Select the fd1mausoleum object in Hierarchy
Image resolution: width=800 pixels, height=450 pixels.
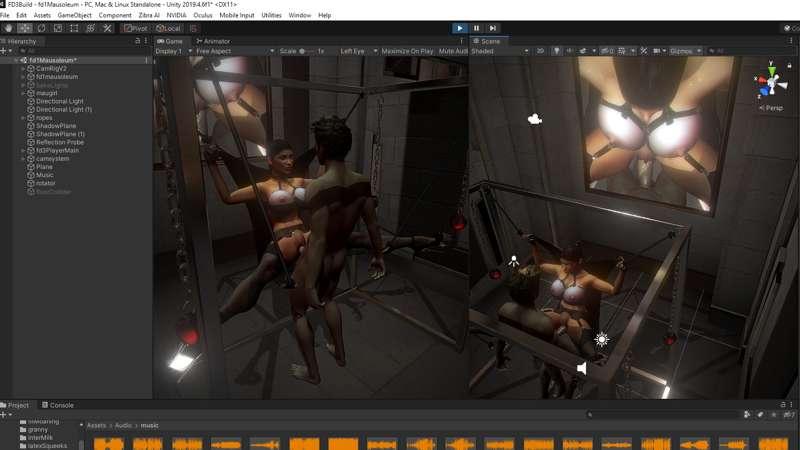coord(57,77)
